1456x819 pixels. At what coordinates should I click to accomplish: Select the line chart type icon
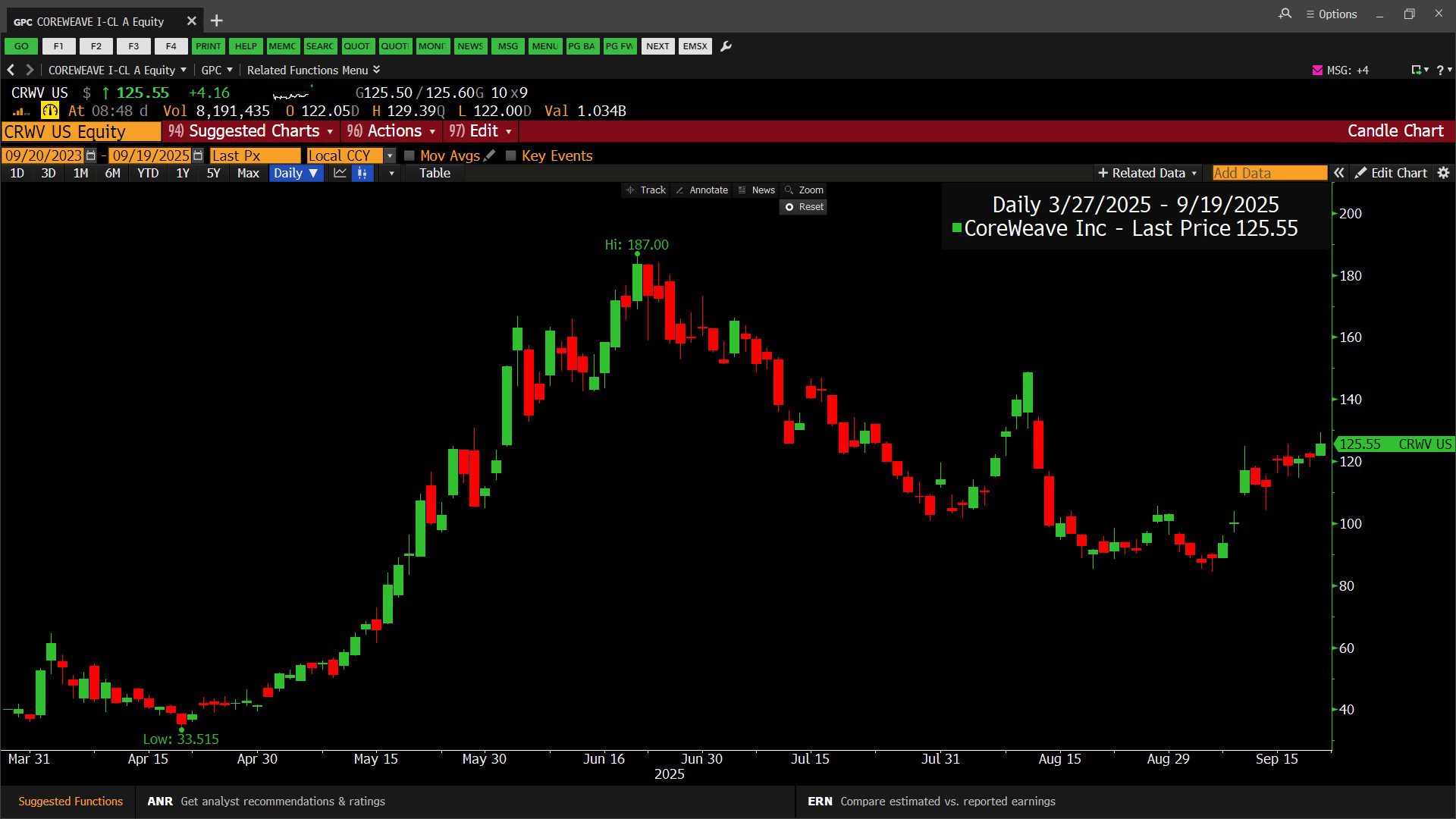340,173
